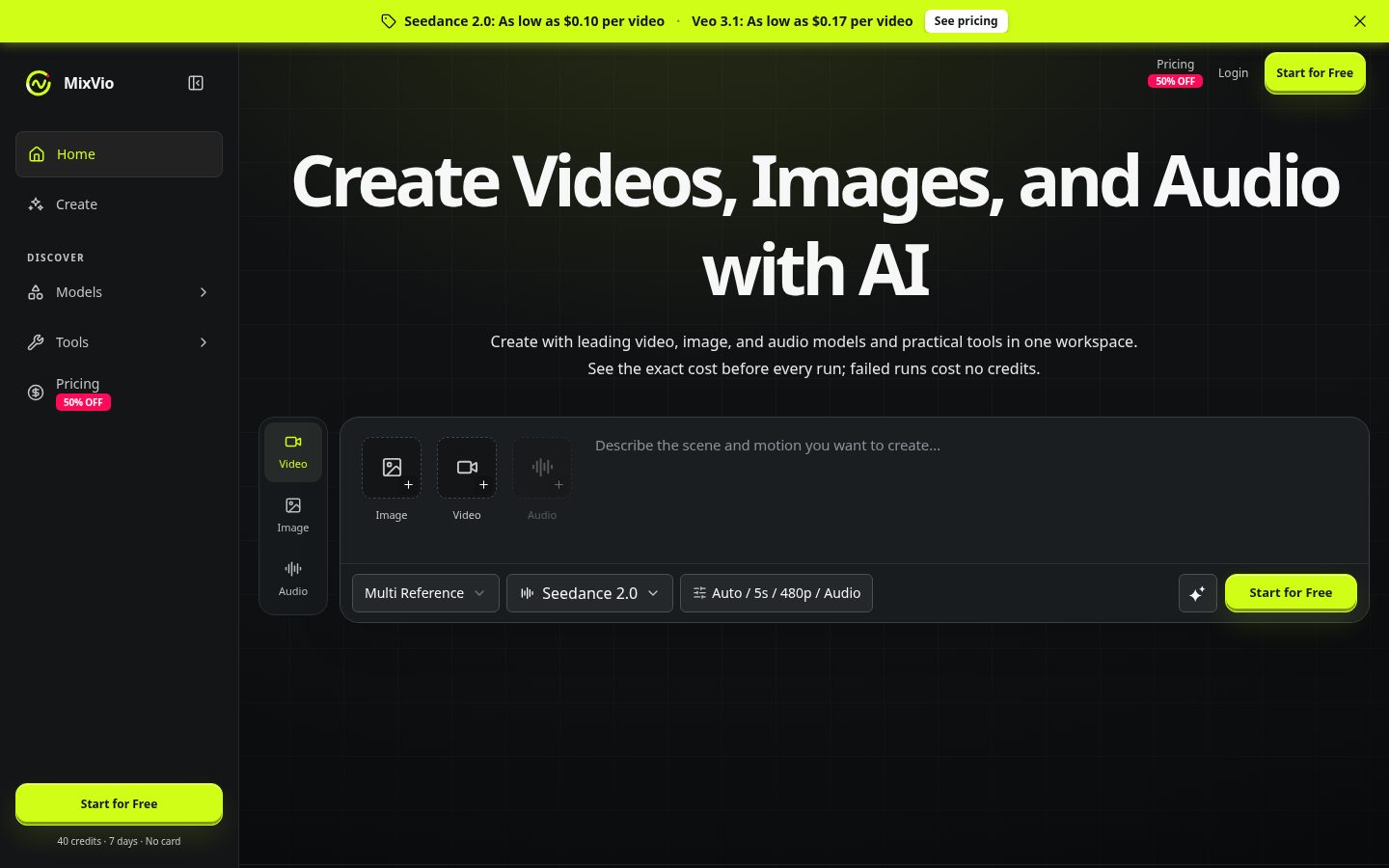Click Start for Free in prompt box
Image resolution: width=1389 pixels, height=868 pixels.
pos(1291,592)
